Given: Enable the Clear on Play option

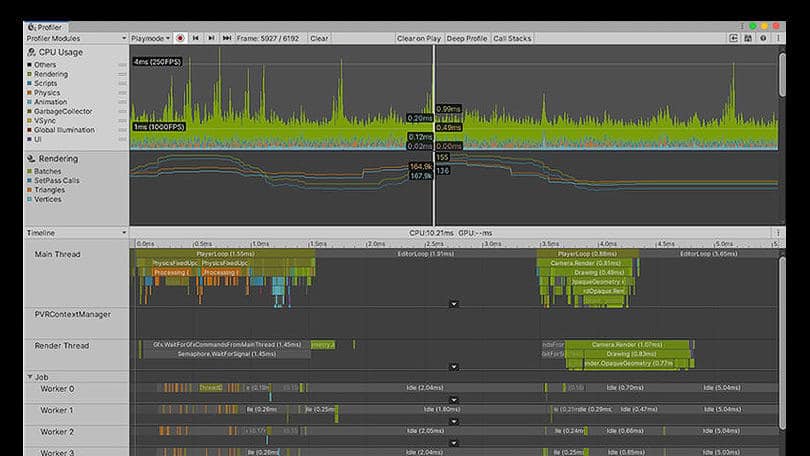Looking at the screenshot, I should point(418,38).
